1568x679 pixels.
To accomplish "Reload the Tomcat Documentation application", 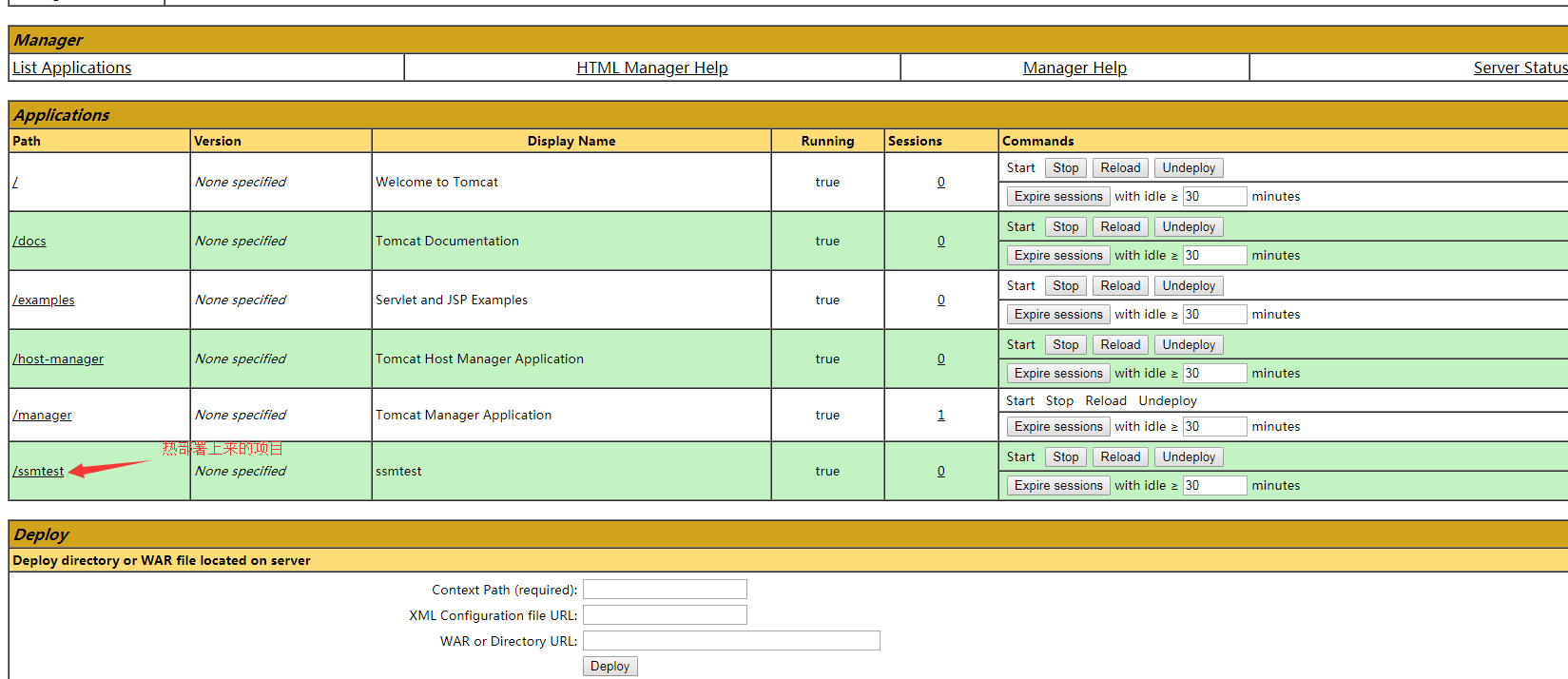I will pos(1120,226).
